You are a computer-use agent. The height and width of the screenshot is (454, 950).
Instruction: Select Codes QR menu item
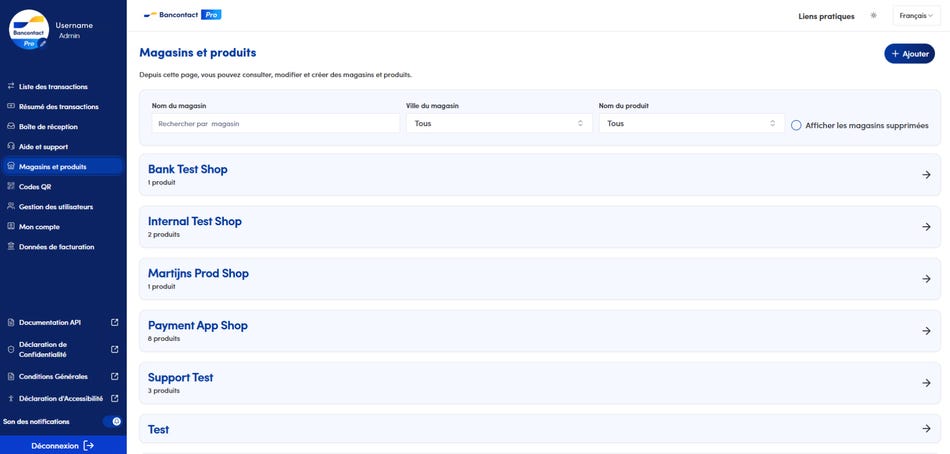(x=35, y=187)
